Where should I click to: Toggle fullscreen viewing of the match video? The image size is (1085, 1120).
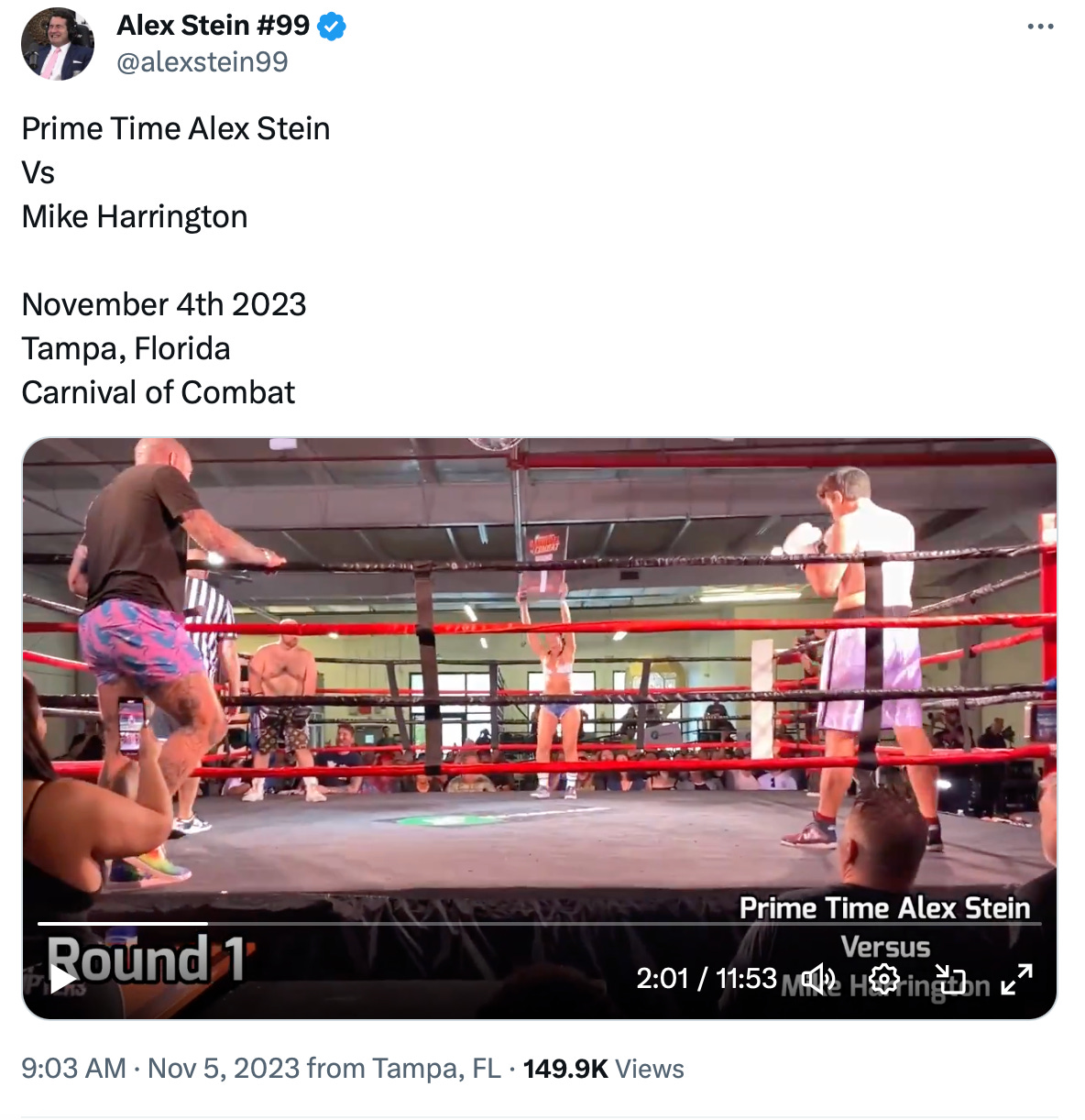(x=1015, y=979)
